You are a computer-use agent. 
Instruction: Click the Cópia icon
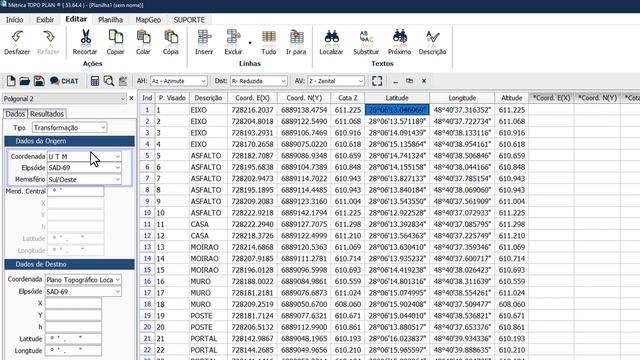coord(171,37)
